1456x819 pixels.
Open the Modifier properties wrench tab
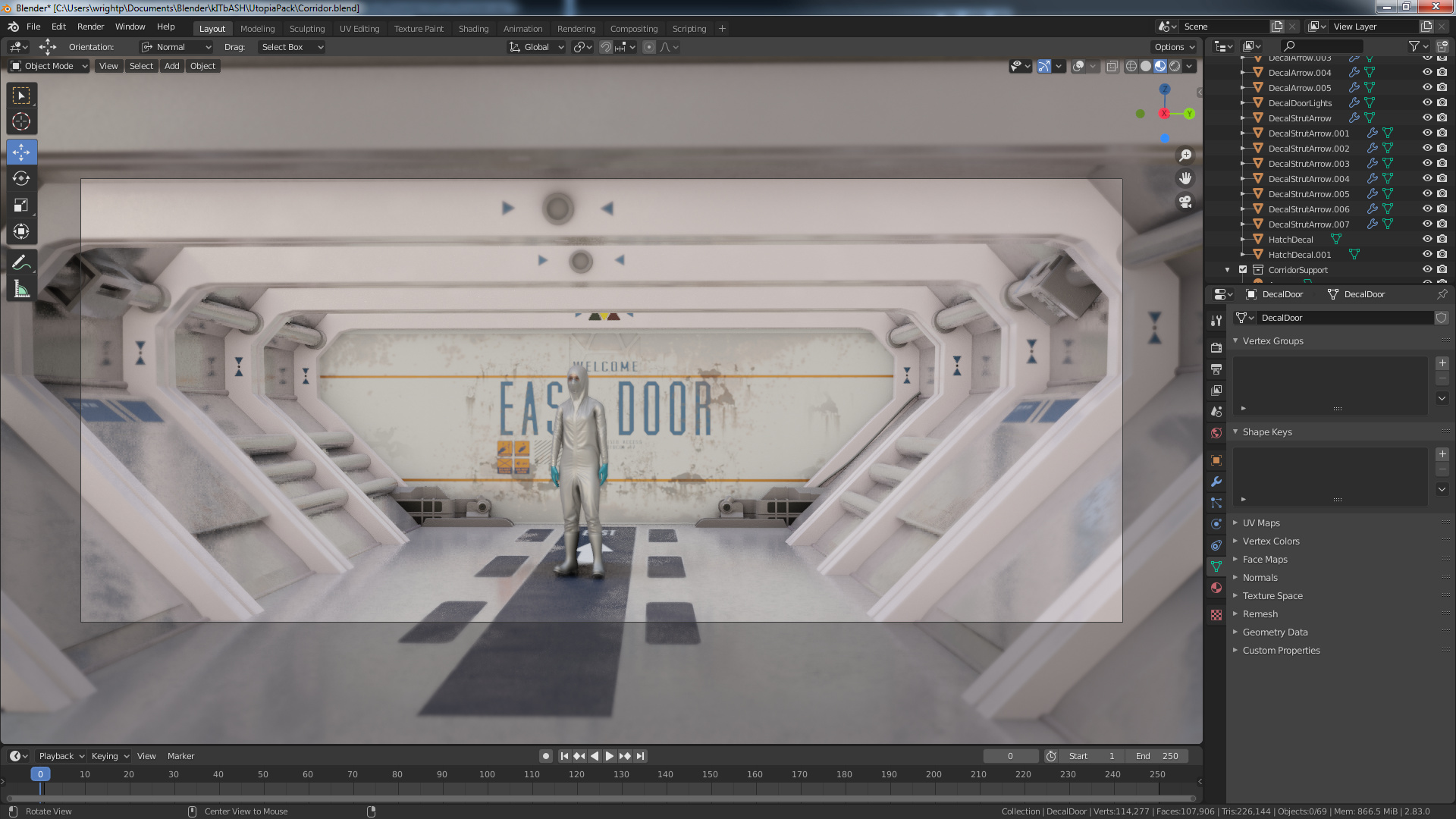coord(1216,482)
